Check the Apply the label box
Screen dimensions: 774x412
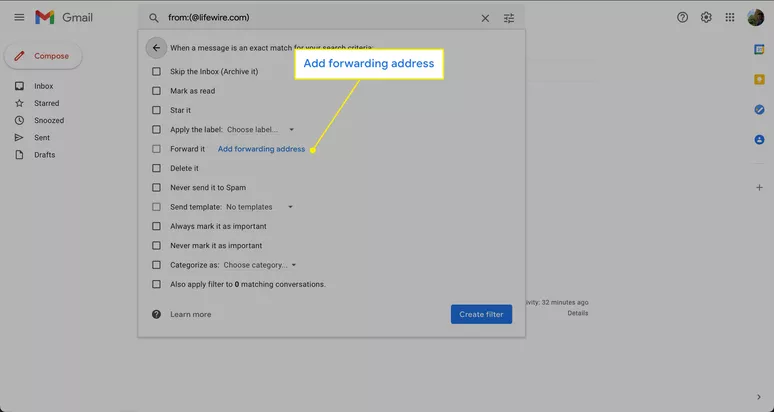pyautogui.click(x=156, y=129)
